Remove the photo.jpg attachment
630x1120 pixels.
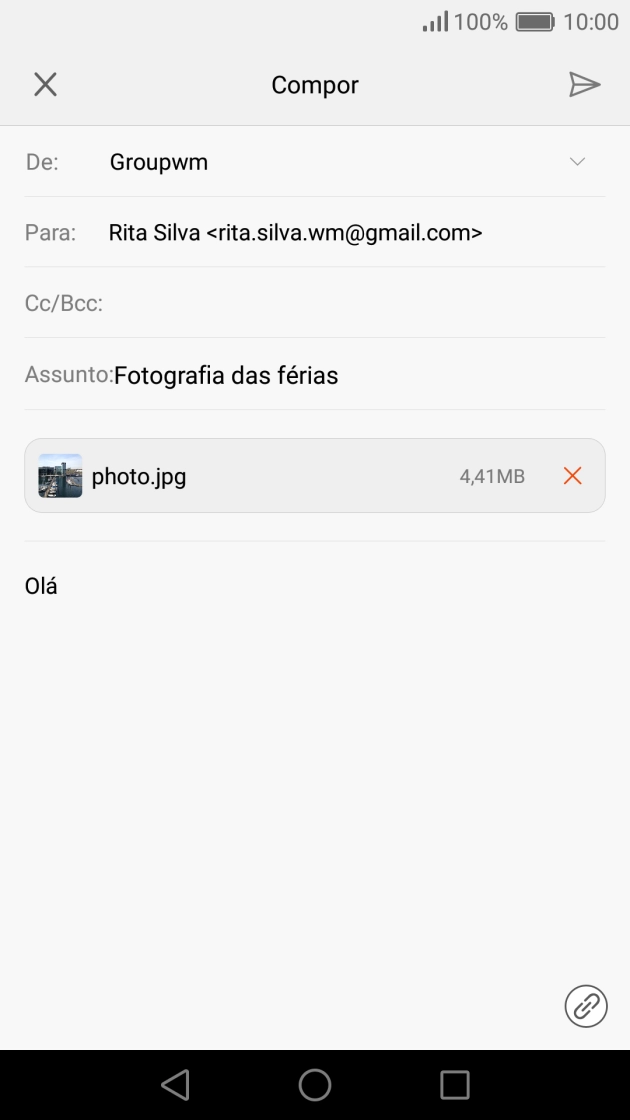click(572, 476)
